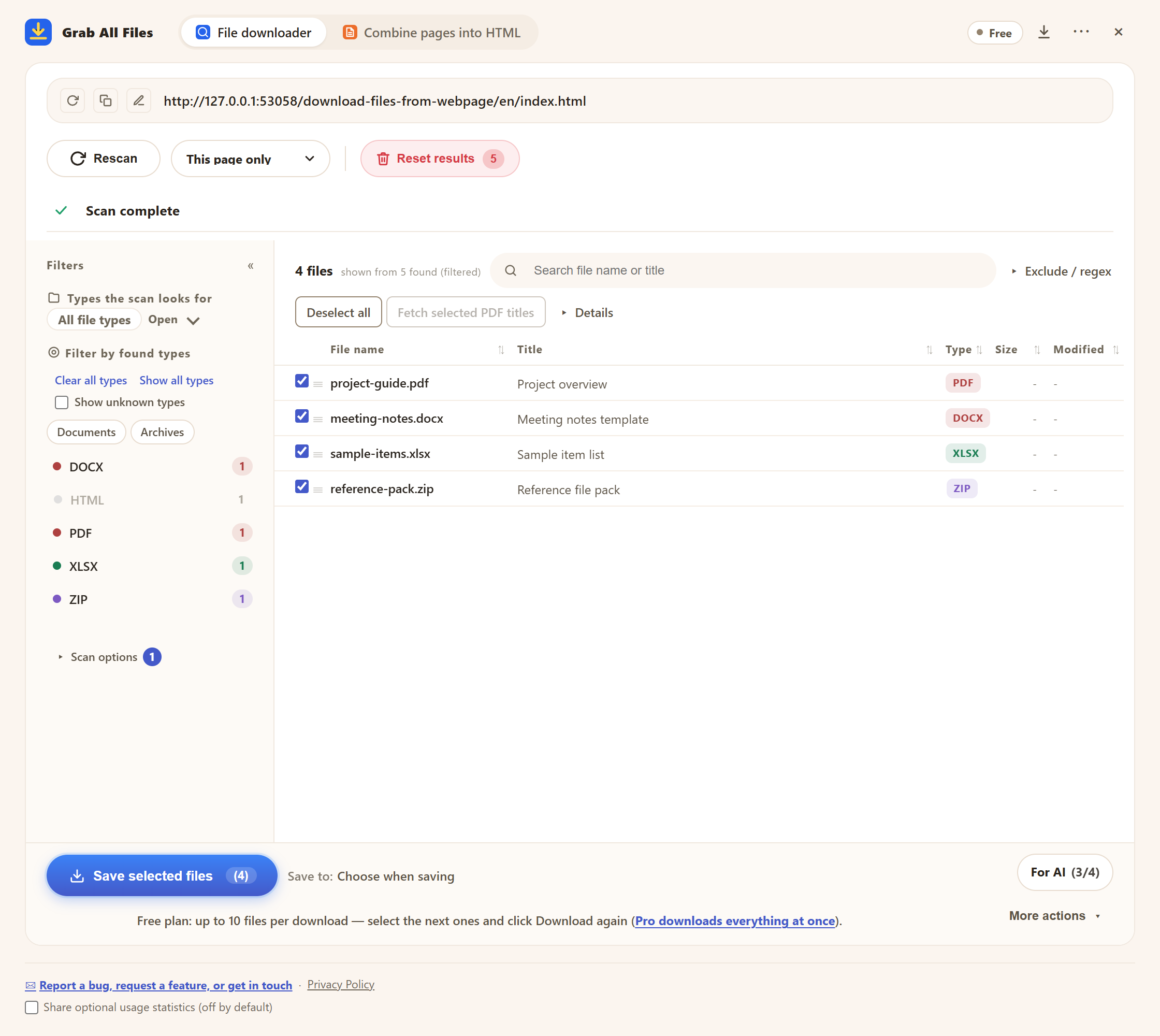Viewport: 1160px width, 1036px height.
Task: Select the Documents filter chip
Action: pos(86,432)
